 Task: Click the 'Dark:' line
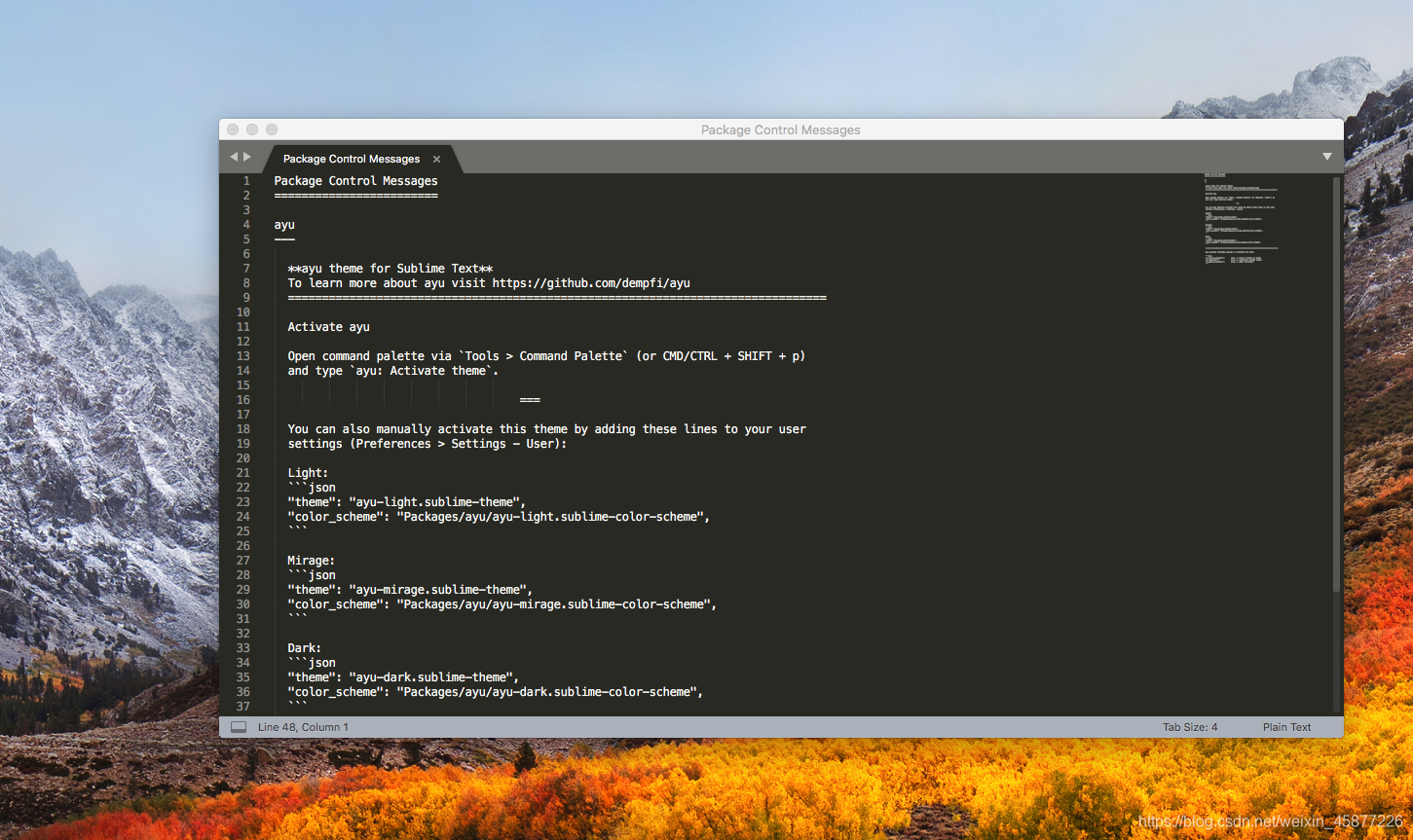304,648
